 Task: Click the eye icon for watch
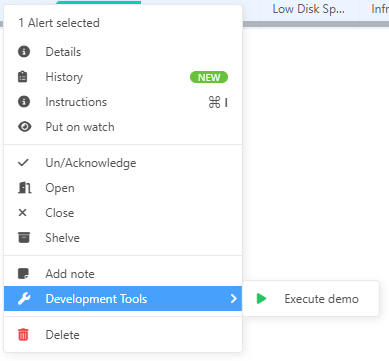(x=25, y=127)
